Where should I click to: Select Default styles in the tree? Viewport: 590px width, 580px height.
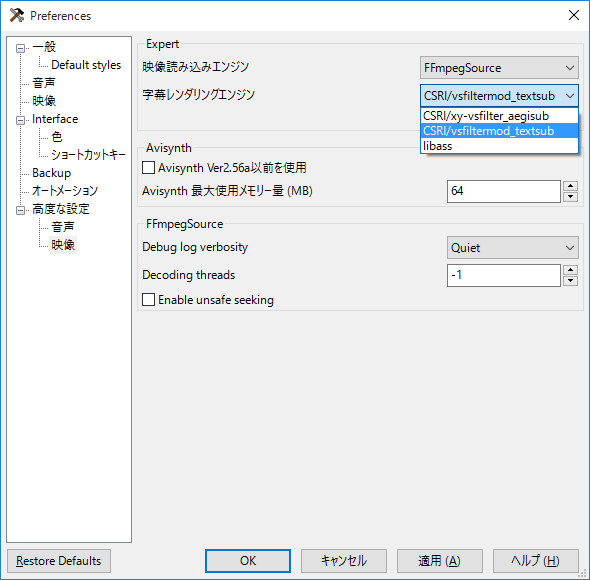[86, 65]
